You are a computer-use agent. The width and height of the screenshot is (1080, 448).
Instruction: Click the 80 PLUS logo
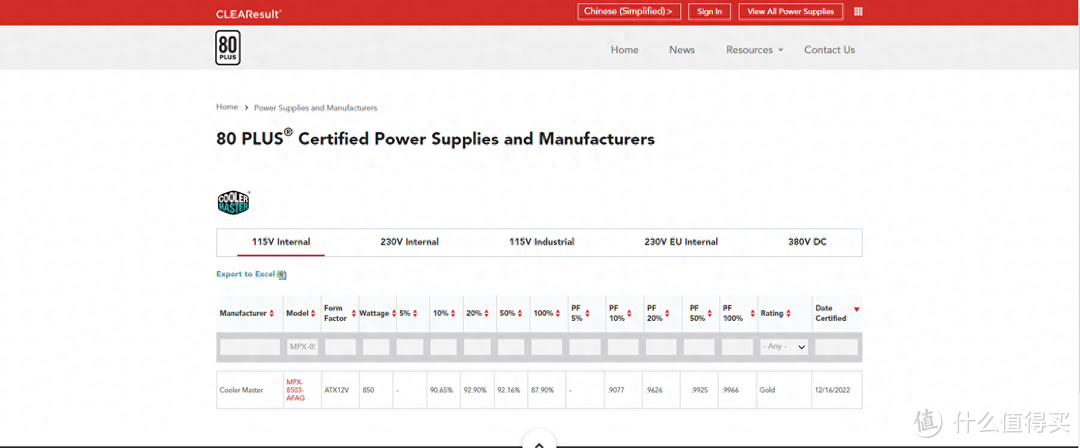click(228, 48)
